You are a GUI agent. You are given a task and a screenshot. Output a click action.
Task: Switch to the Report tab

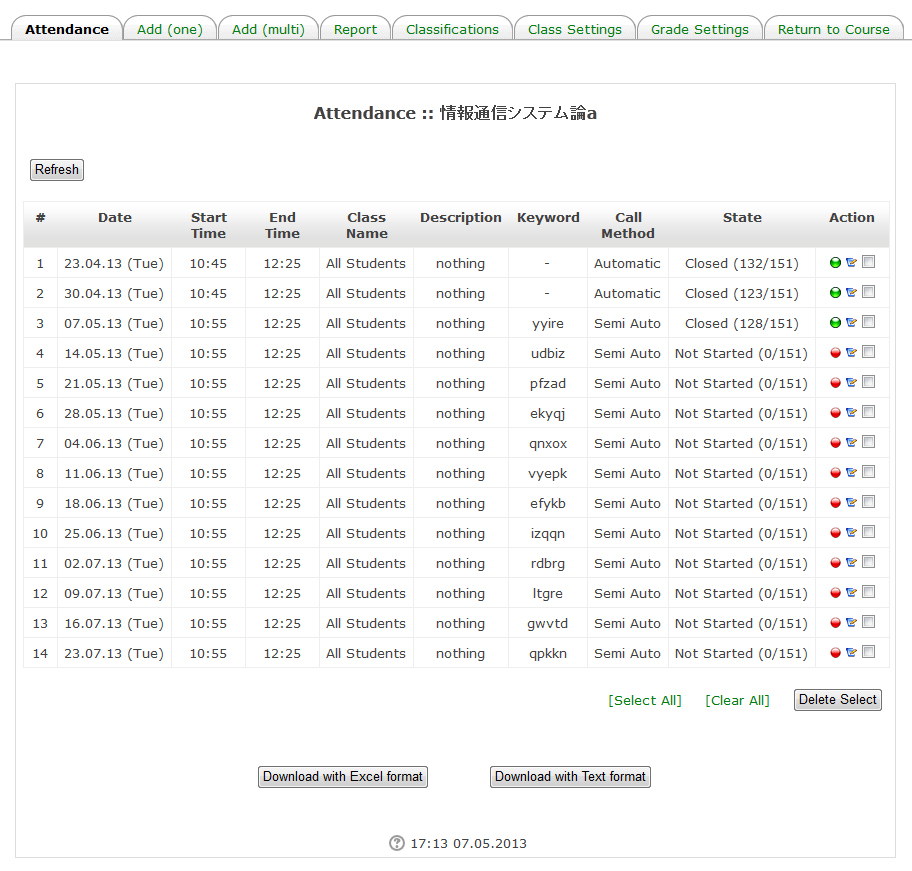[355, 29]
